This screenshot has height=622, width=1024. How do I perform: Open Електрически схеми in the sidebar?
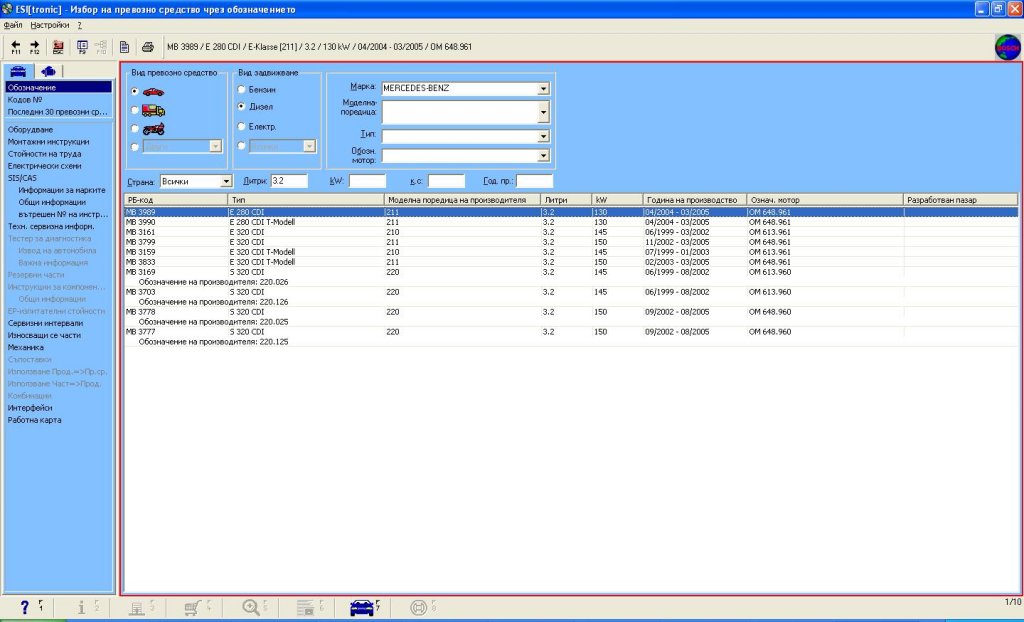[x=42, y=166]
